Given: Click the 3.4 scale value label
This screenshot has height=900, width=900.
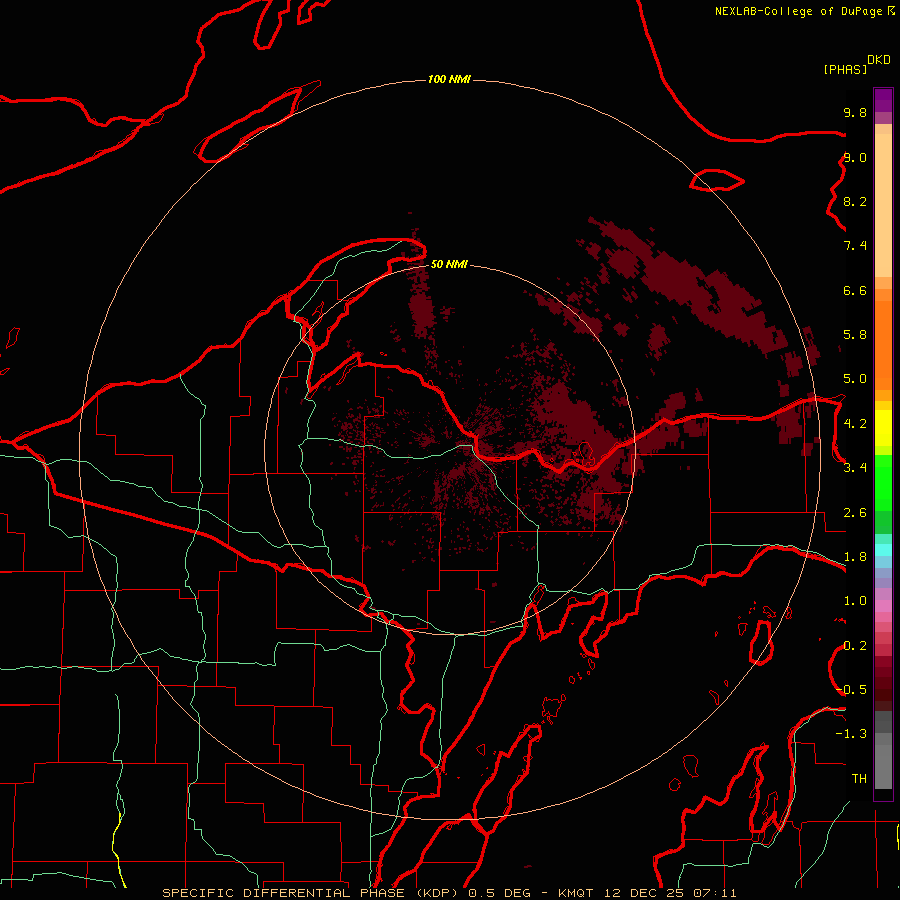Looking at the screenshot, I should click(855, 468).
